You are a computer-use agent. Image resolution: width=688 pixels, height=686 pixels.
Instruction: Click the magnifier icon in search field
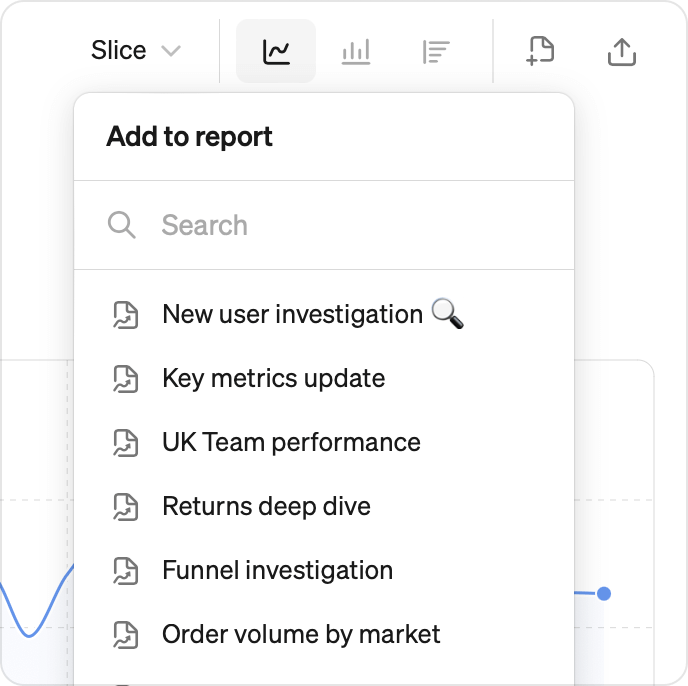pos(122,225)
